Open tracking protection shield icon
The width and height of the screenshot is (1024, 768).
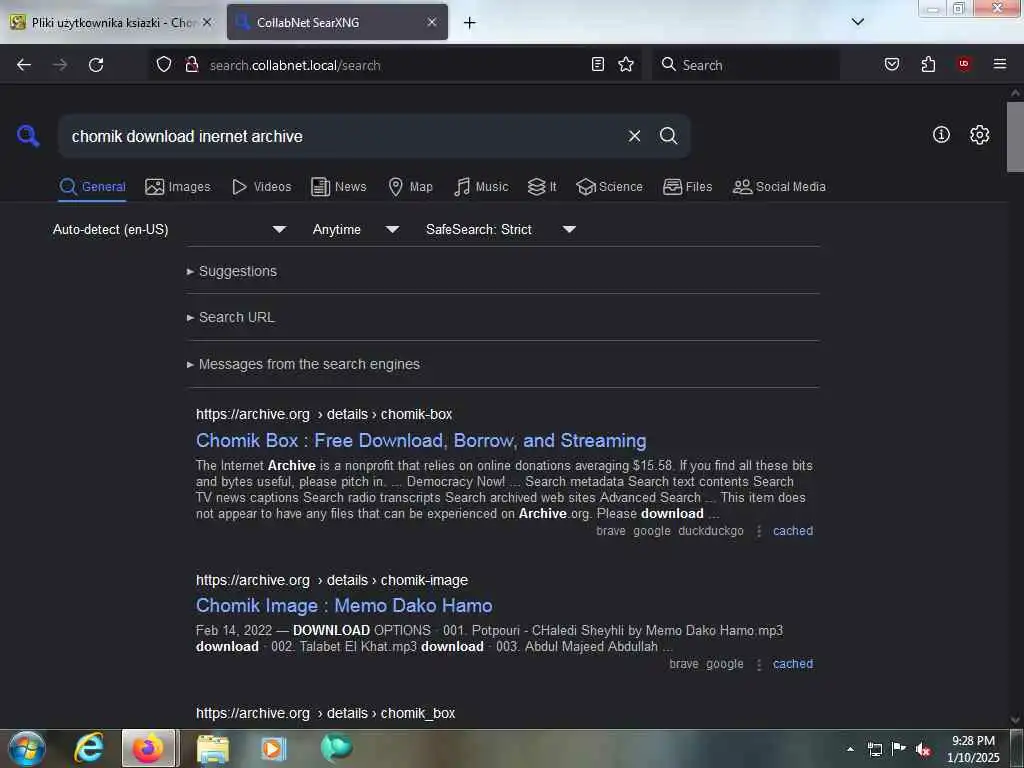(164, 65)
